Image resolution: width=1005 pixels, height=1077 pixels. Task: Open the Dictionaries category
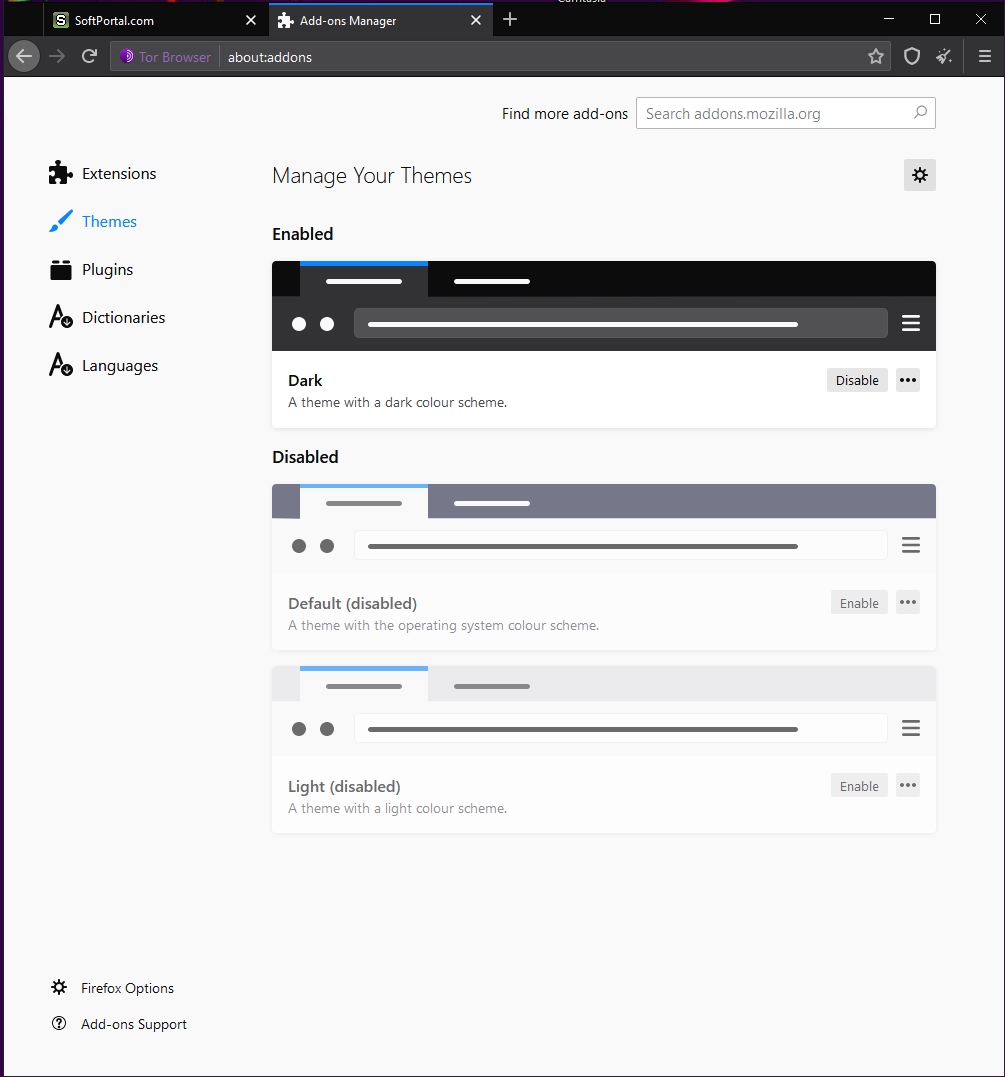[x=107, y=317]
